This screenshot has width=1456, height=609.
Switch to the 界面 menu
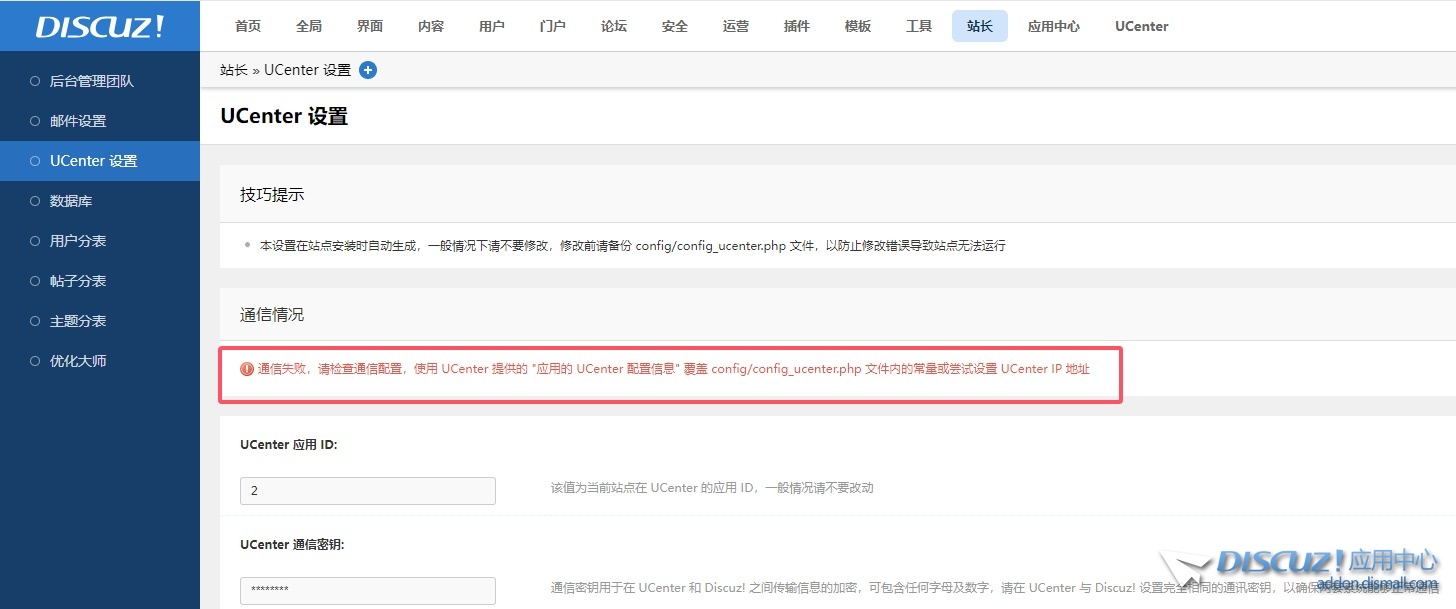370,26
